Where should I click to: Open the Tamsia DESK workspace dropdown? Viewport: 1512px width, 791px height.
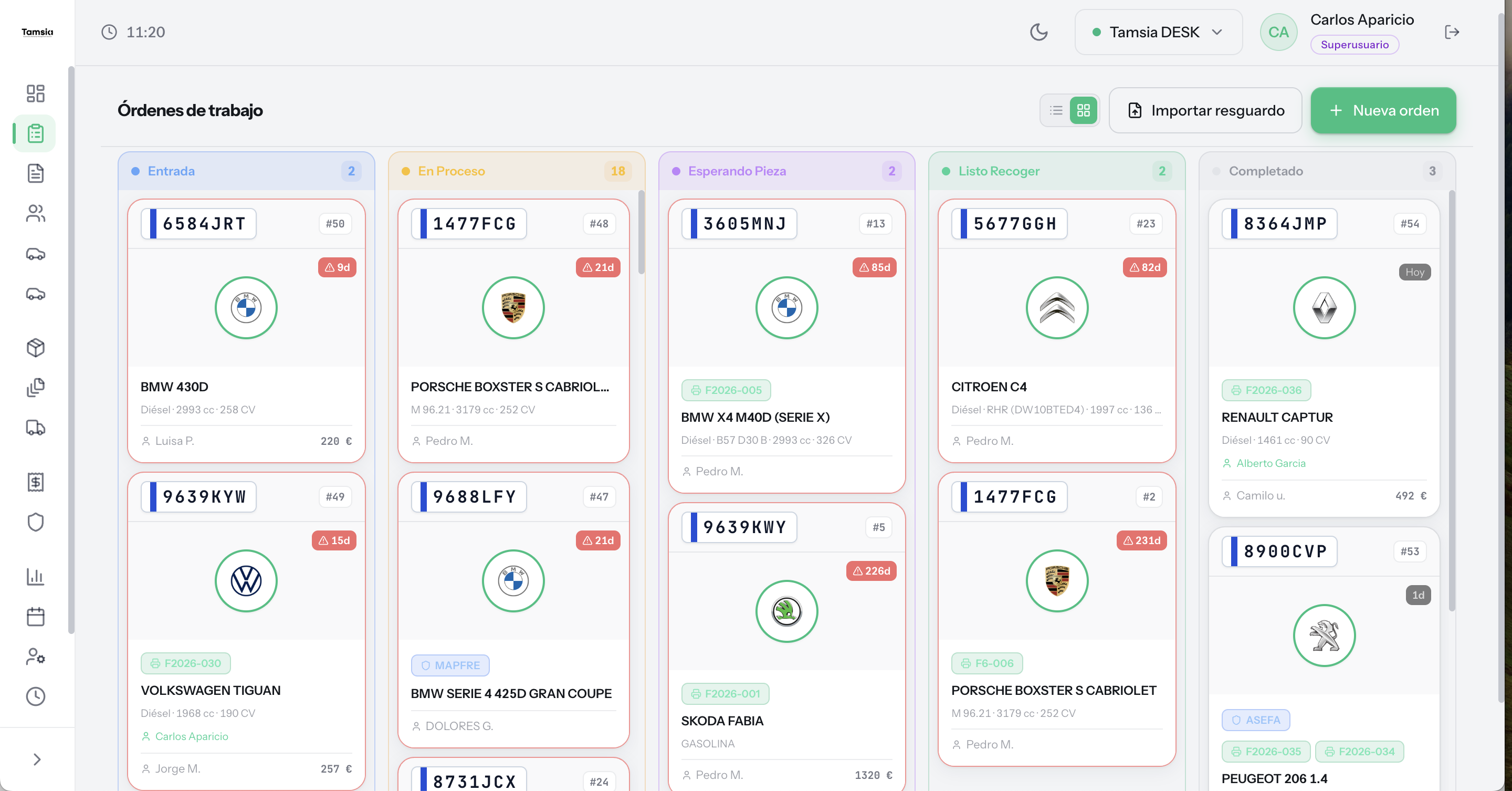[1158, 32]
